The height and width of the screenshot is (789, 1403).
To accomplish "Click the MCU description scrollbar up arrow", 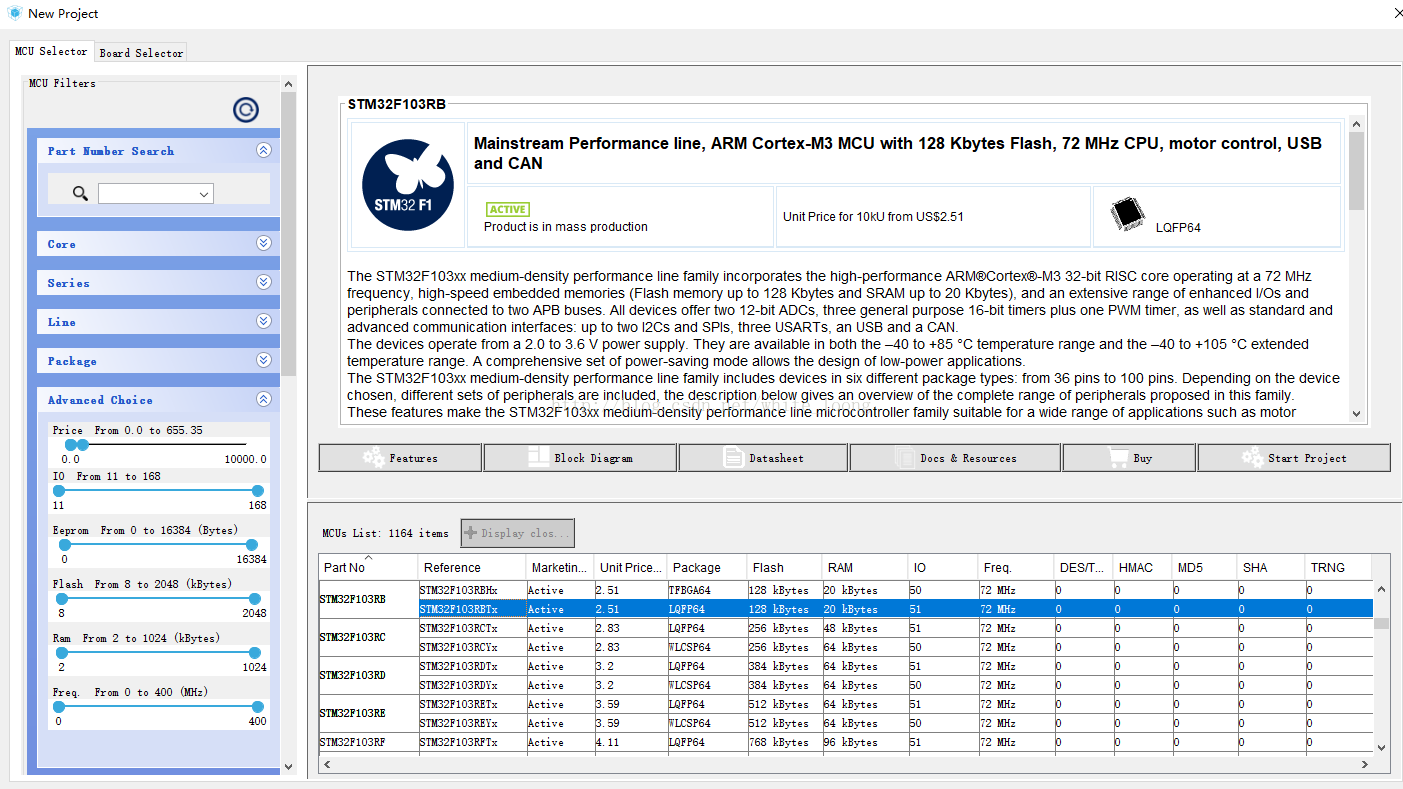I will coord(1356,124).
